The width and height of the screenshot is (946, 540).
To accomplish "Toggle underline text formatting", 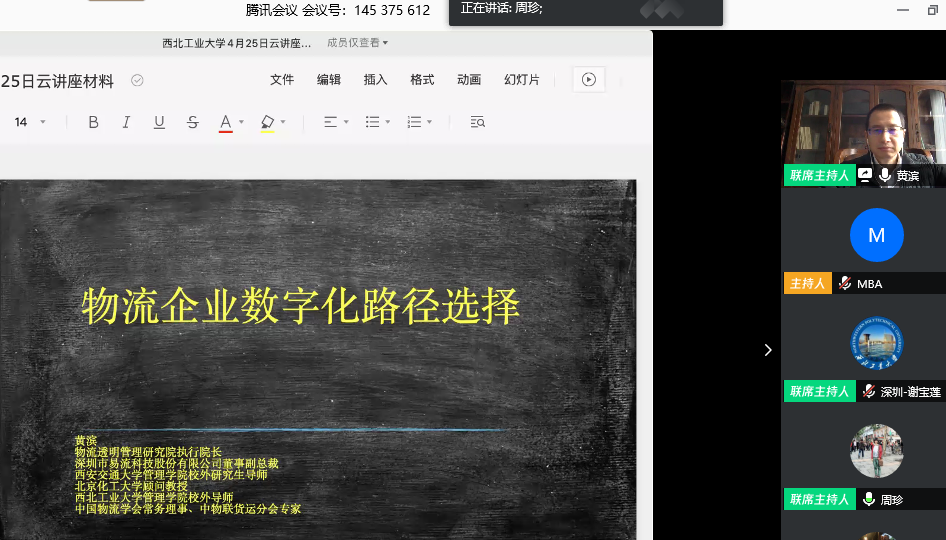I will pyautogui.click(x=159, y=122).
